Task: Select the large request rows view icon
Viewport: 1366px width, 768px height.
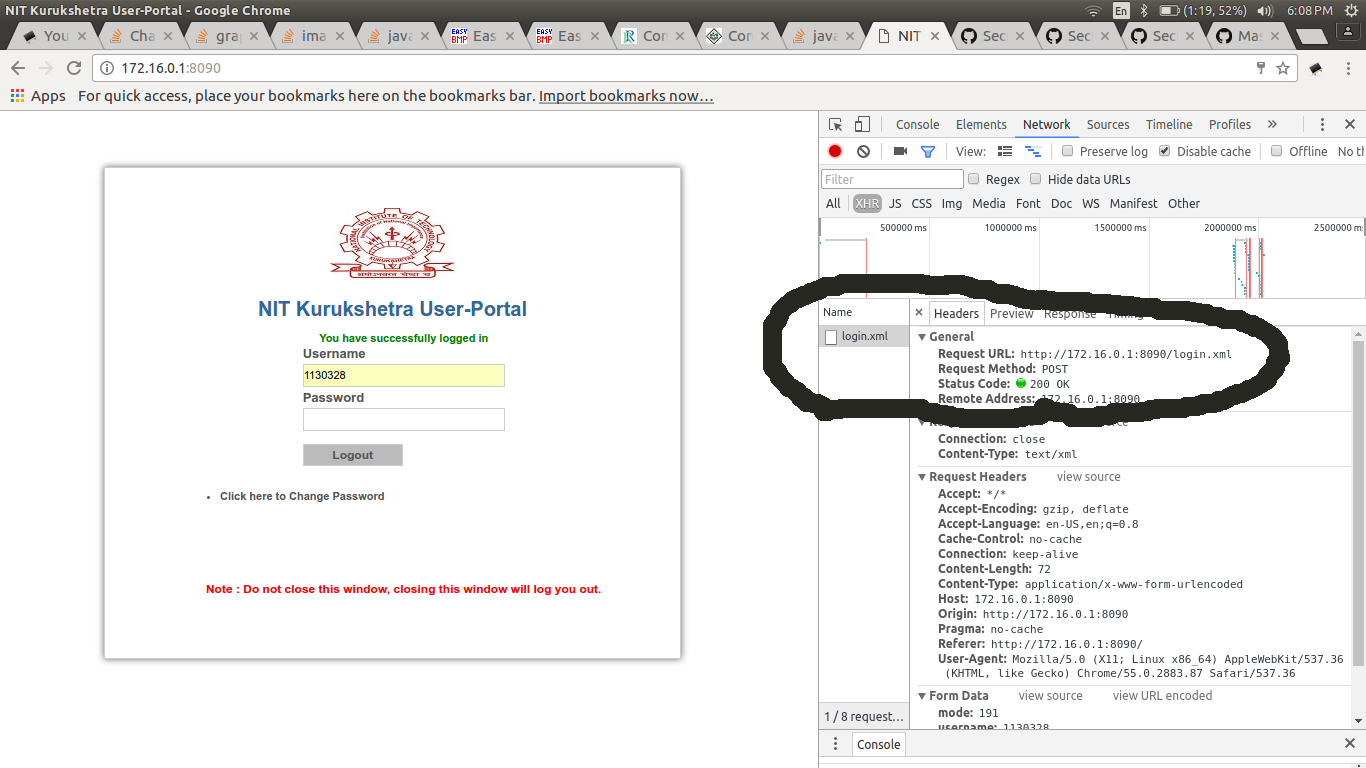Action: pyautogui.click(x=1005, y=151)
